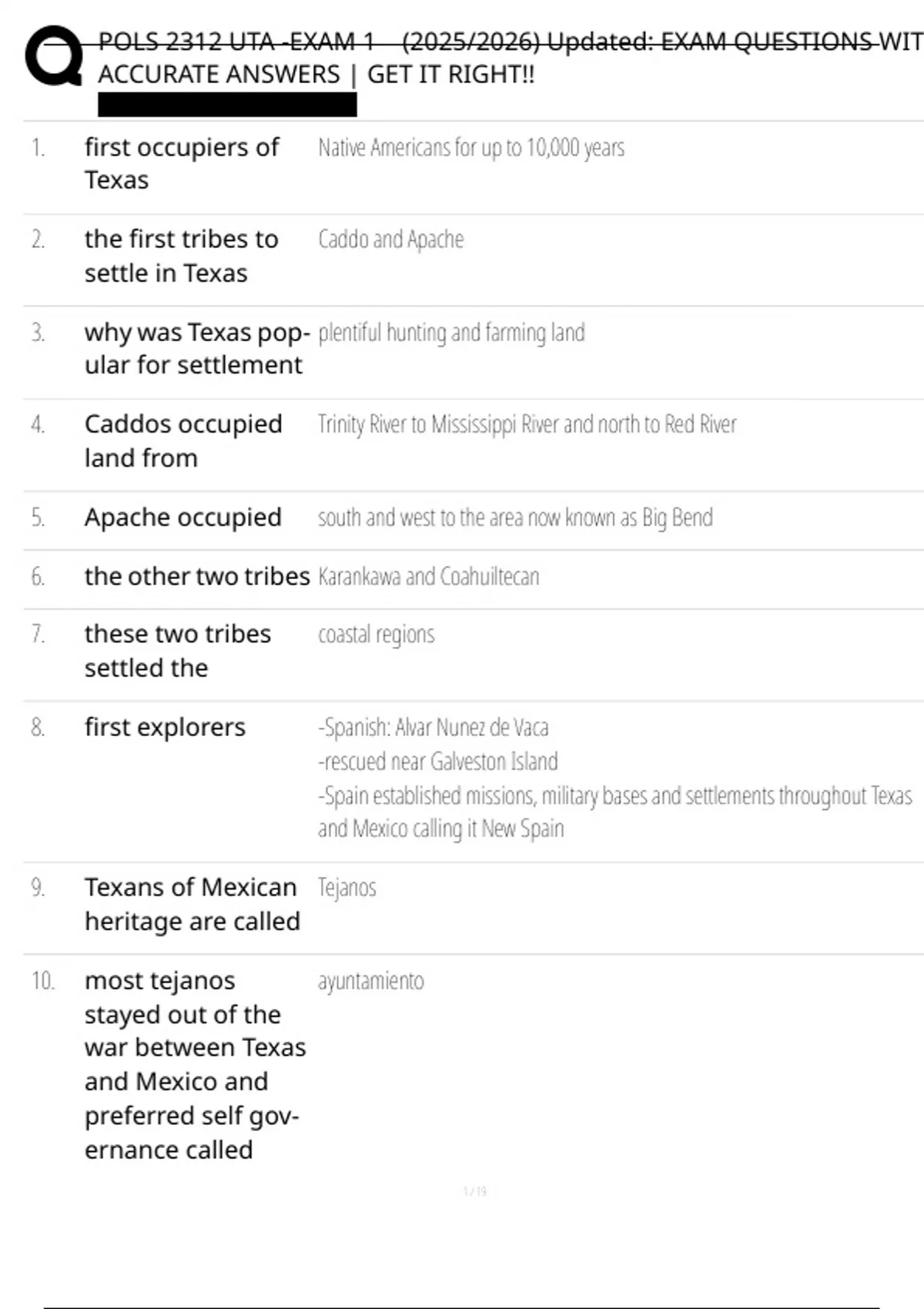Click the answer 'coastal regions'
The image size is (924, 1309).
click(x=376, y=634)
